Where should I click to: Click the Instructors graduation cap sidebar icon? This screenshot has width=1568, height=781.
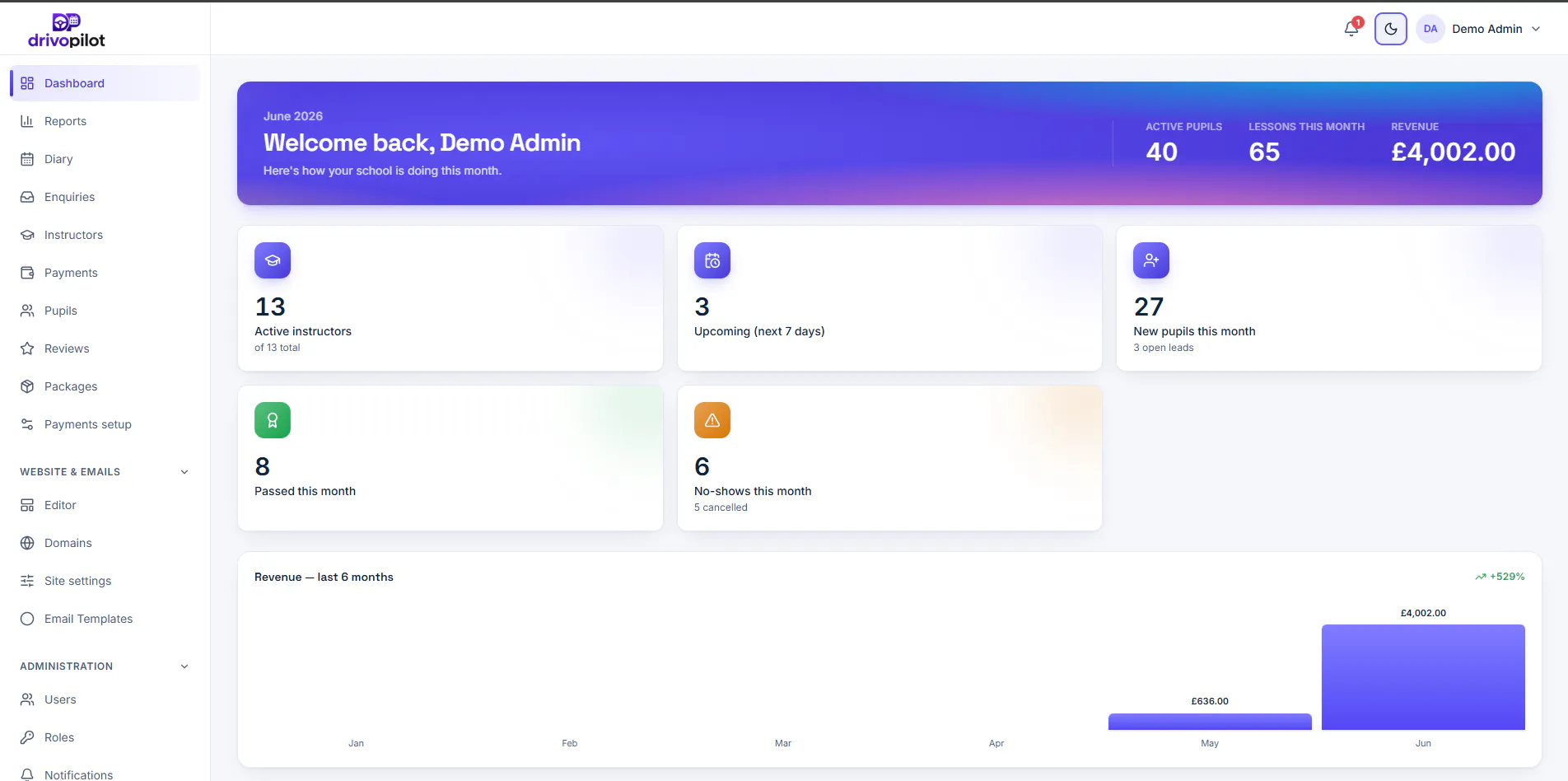(x=27, y=235)
